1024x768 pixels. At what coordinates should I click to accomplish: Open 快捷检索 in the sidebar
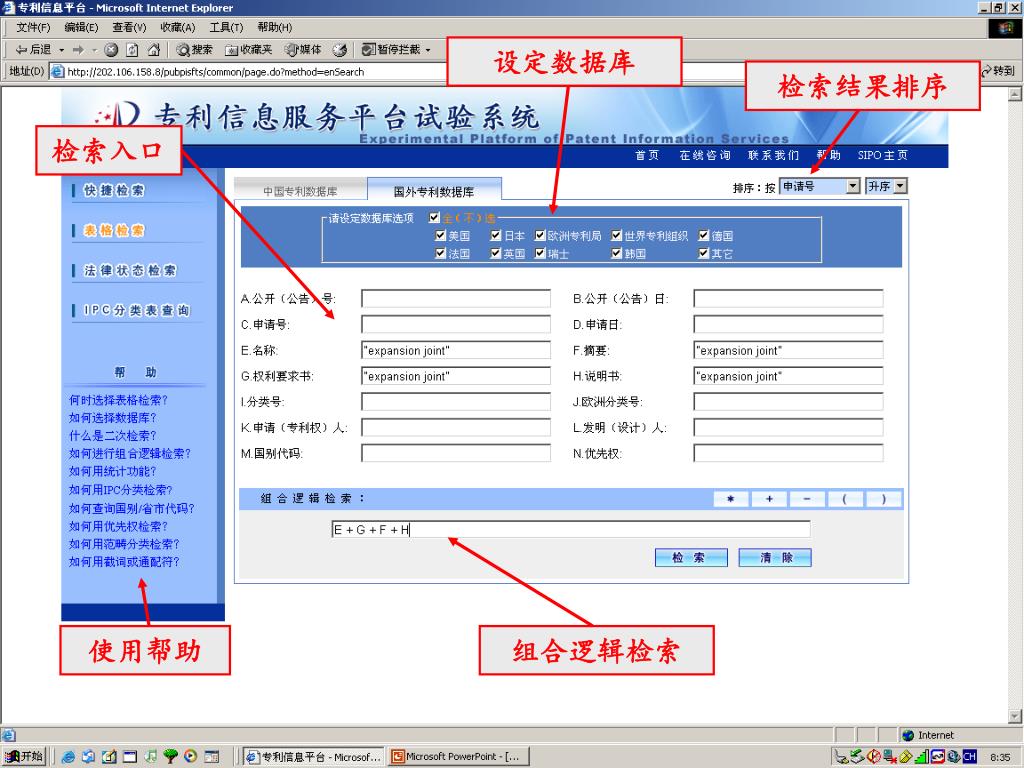click(x=114, y=190)
